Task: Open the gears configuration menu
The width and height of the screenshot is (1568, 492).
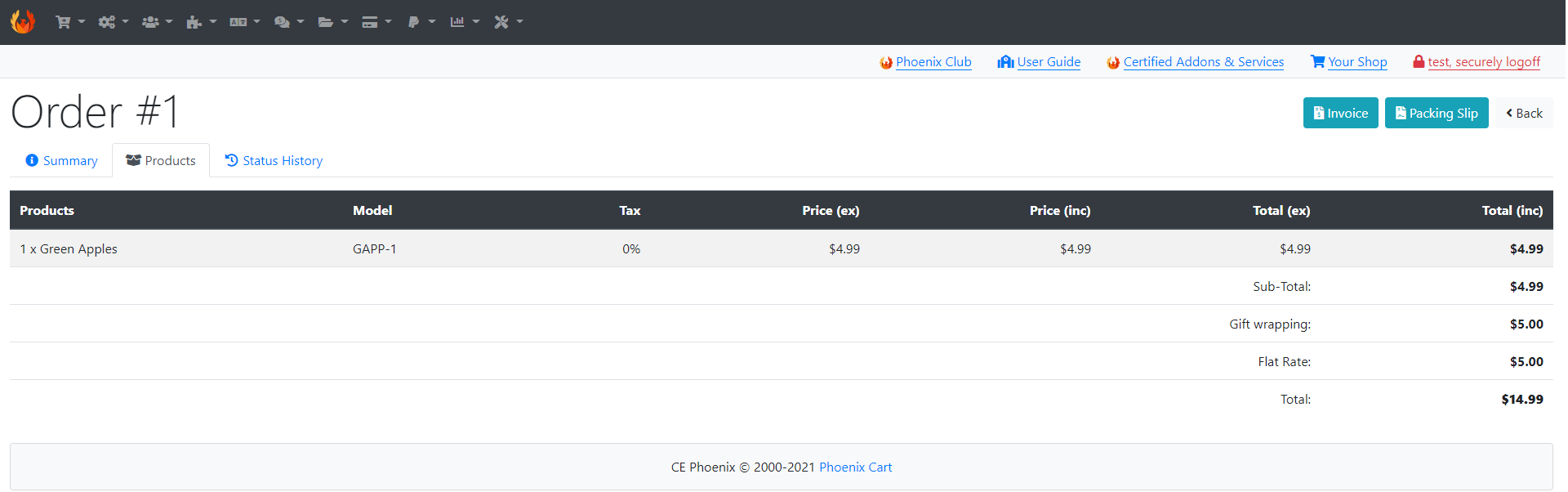Action: click(114, 22)
